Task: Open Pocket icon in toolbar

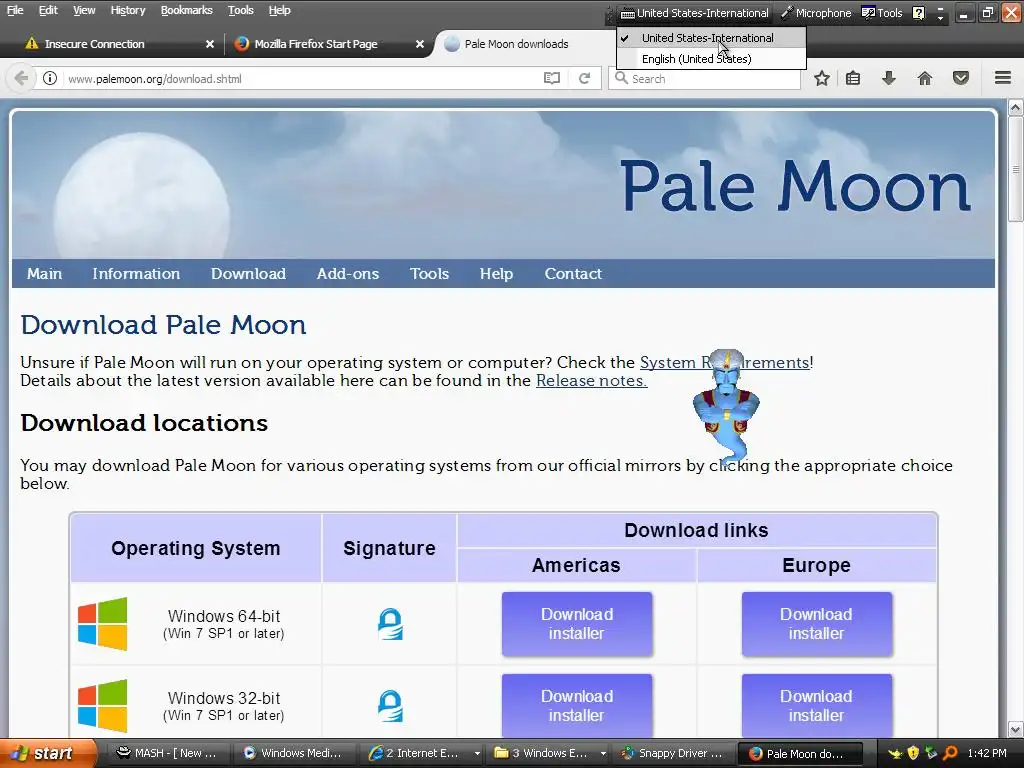Action: tap(961, 78)
